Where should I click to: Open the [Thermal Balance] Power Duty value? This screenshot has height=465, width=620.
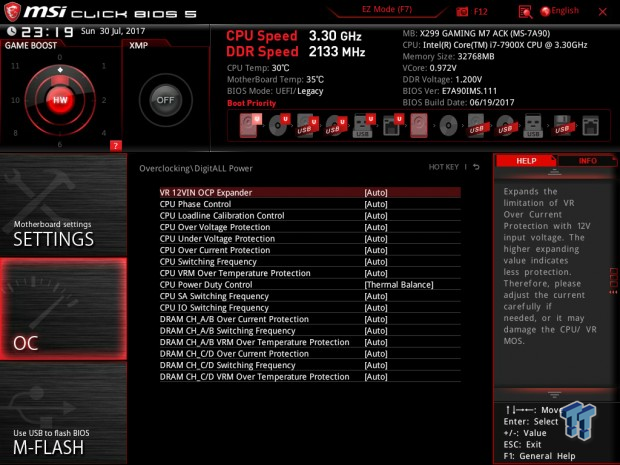399,285
